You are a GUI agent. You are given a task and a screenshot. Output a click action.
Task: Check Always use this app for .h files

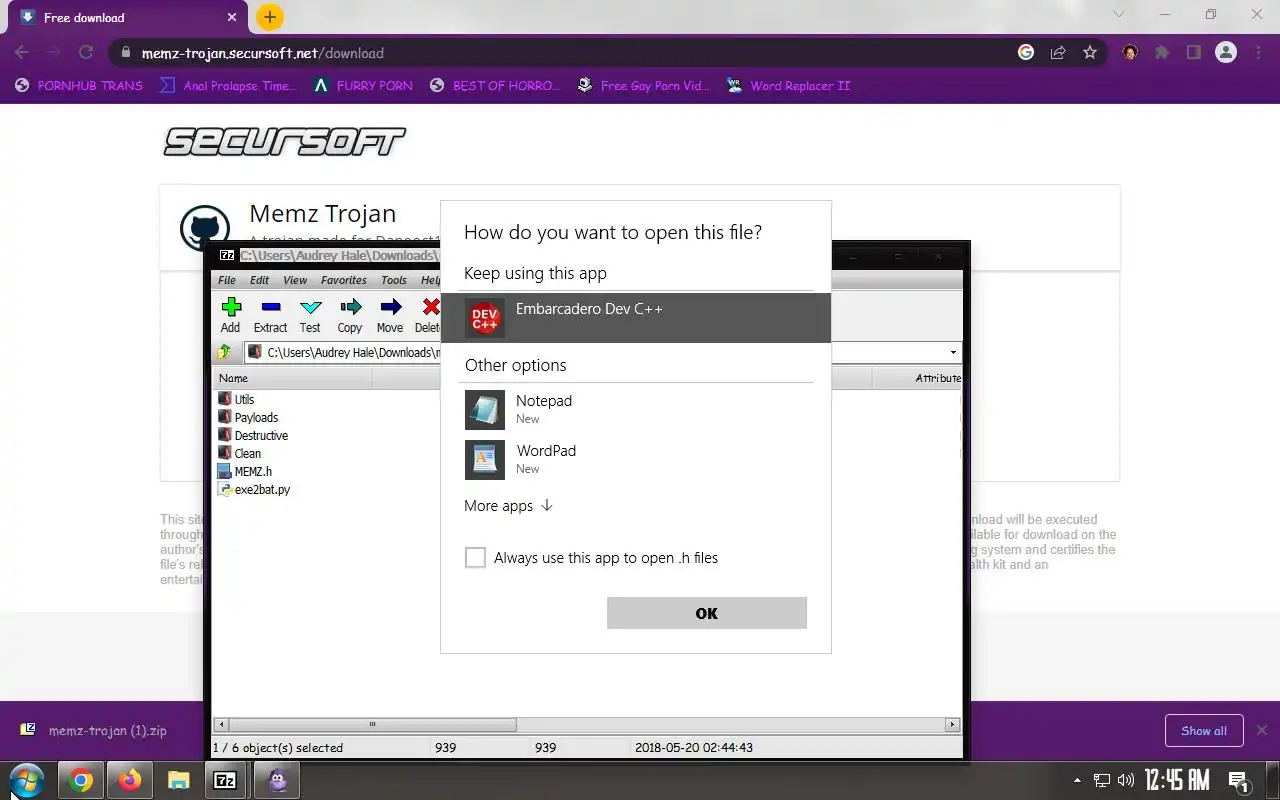[x=475, y=558]
